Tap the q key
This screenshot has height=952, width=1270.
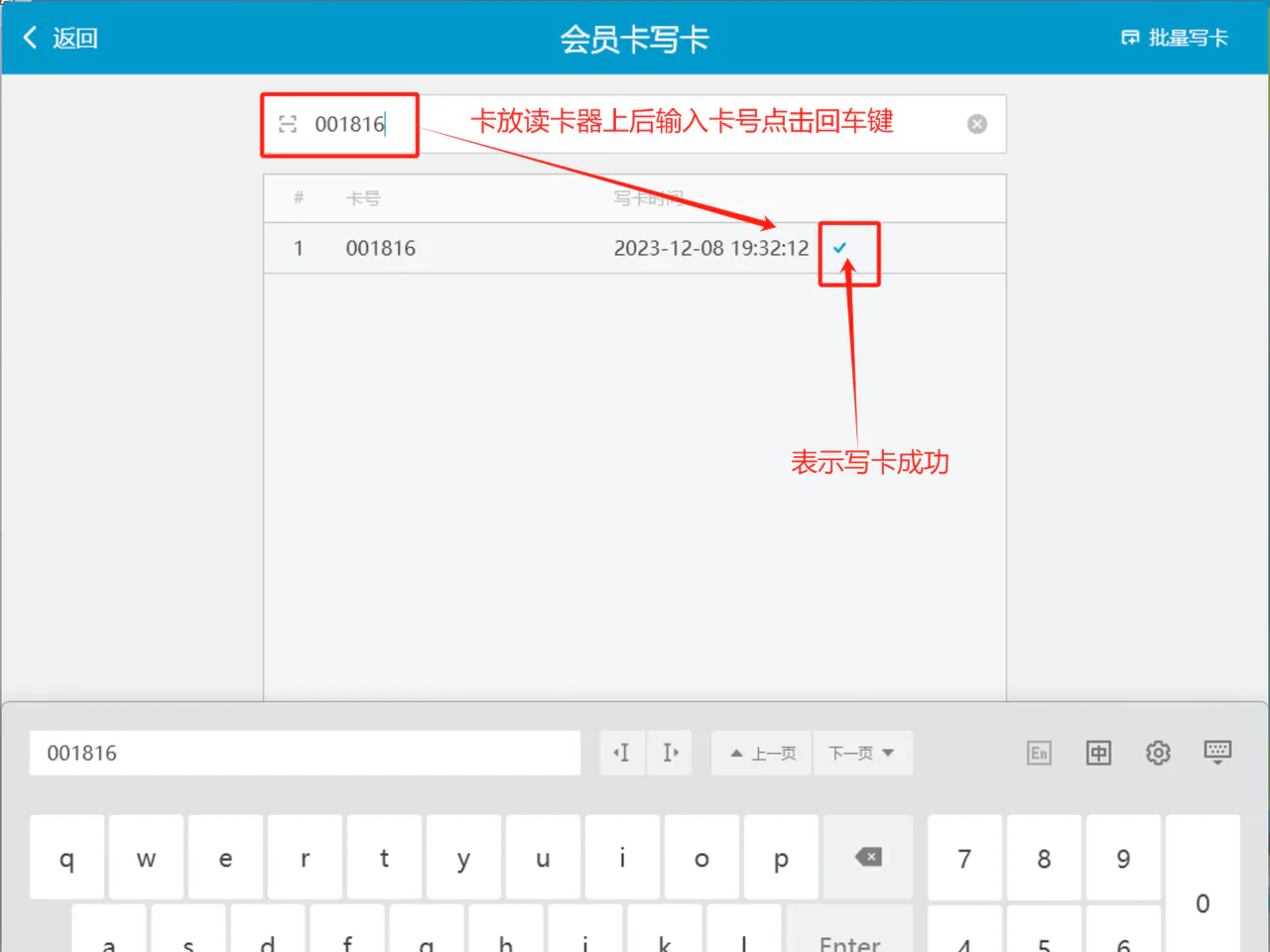coord(66,857)
